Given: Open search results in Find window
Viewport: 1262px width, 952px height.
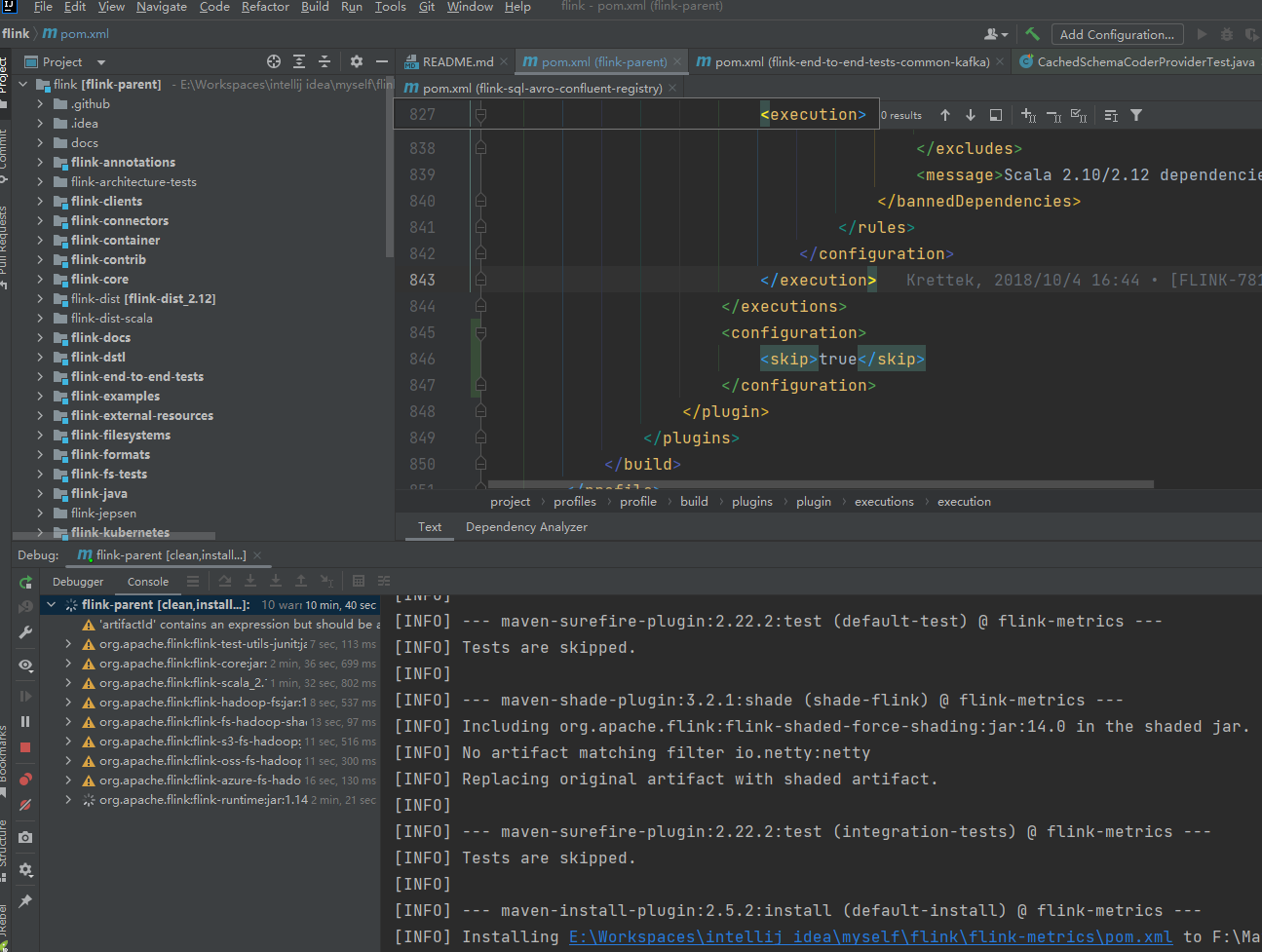Looking at the screenshot, I should coord(996,115).
